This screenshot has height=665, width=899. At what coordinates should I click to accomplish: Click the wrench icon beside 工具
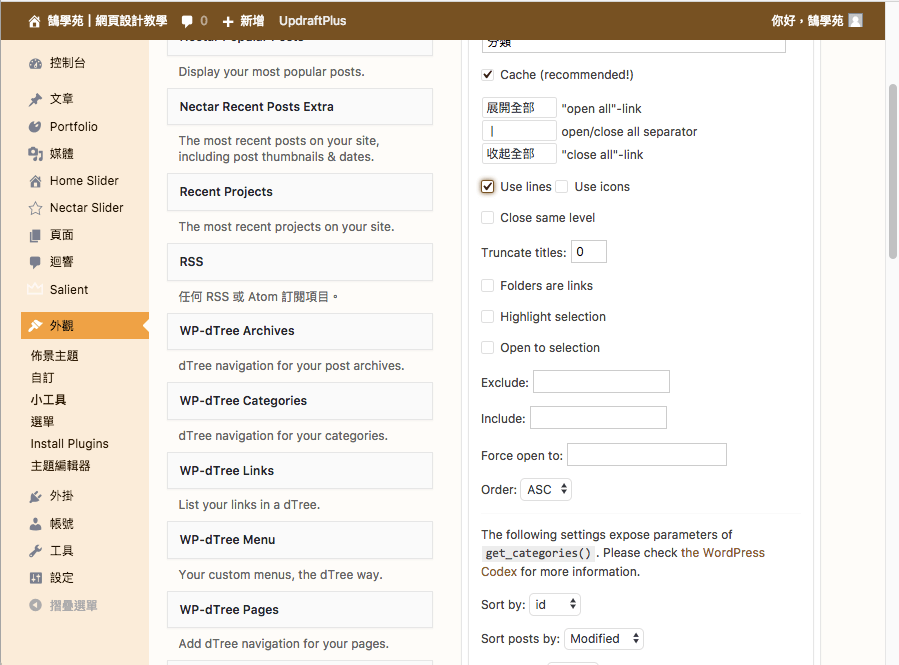(x=36, y=551)
